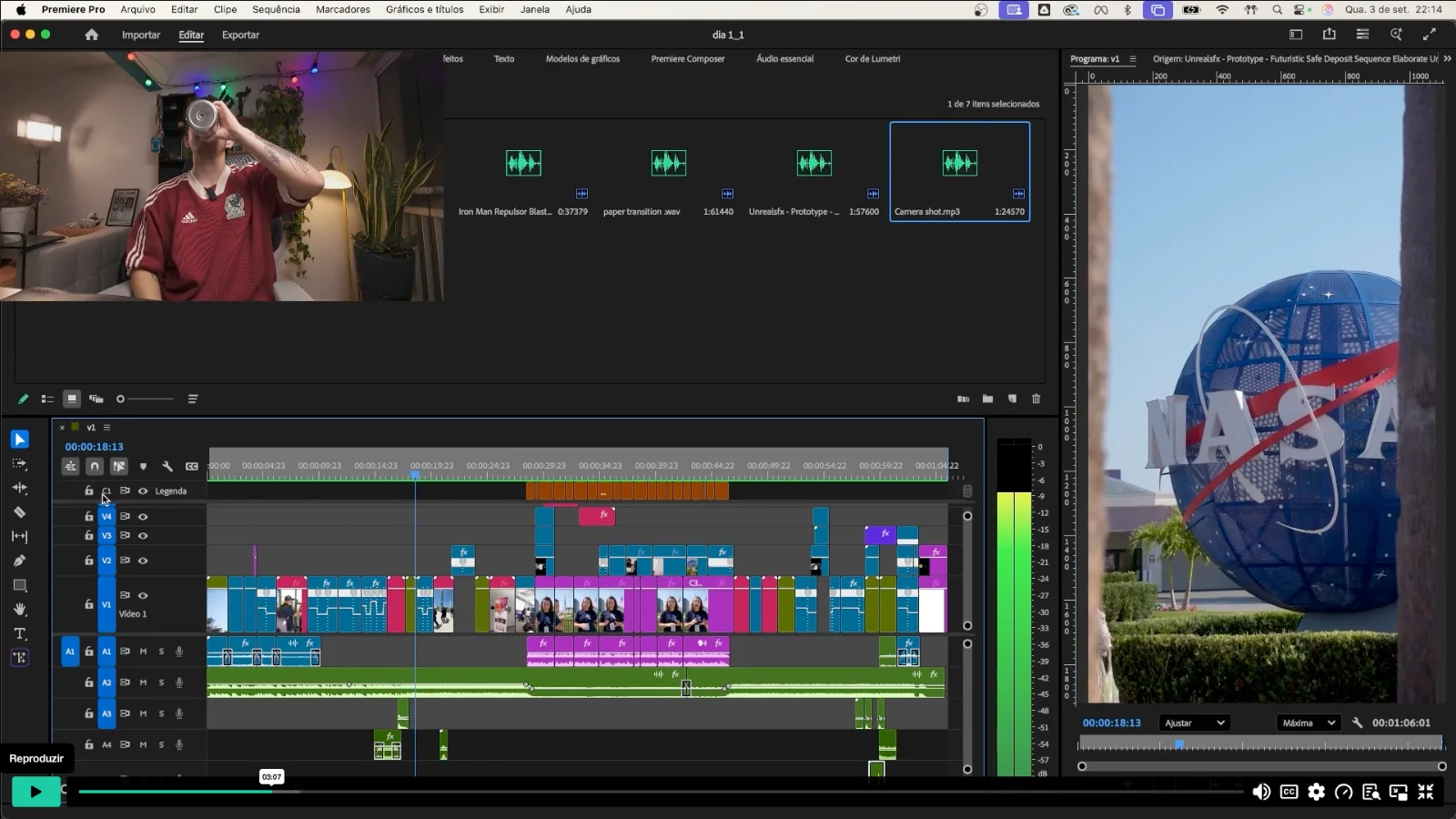1456x819 pixels.
Task: Click the add marker icon in timeline
Action: (143, 466)
